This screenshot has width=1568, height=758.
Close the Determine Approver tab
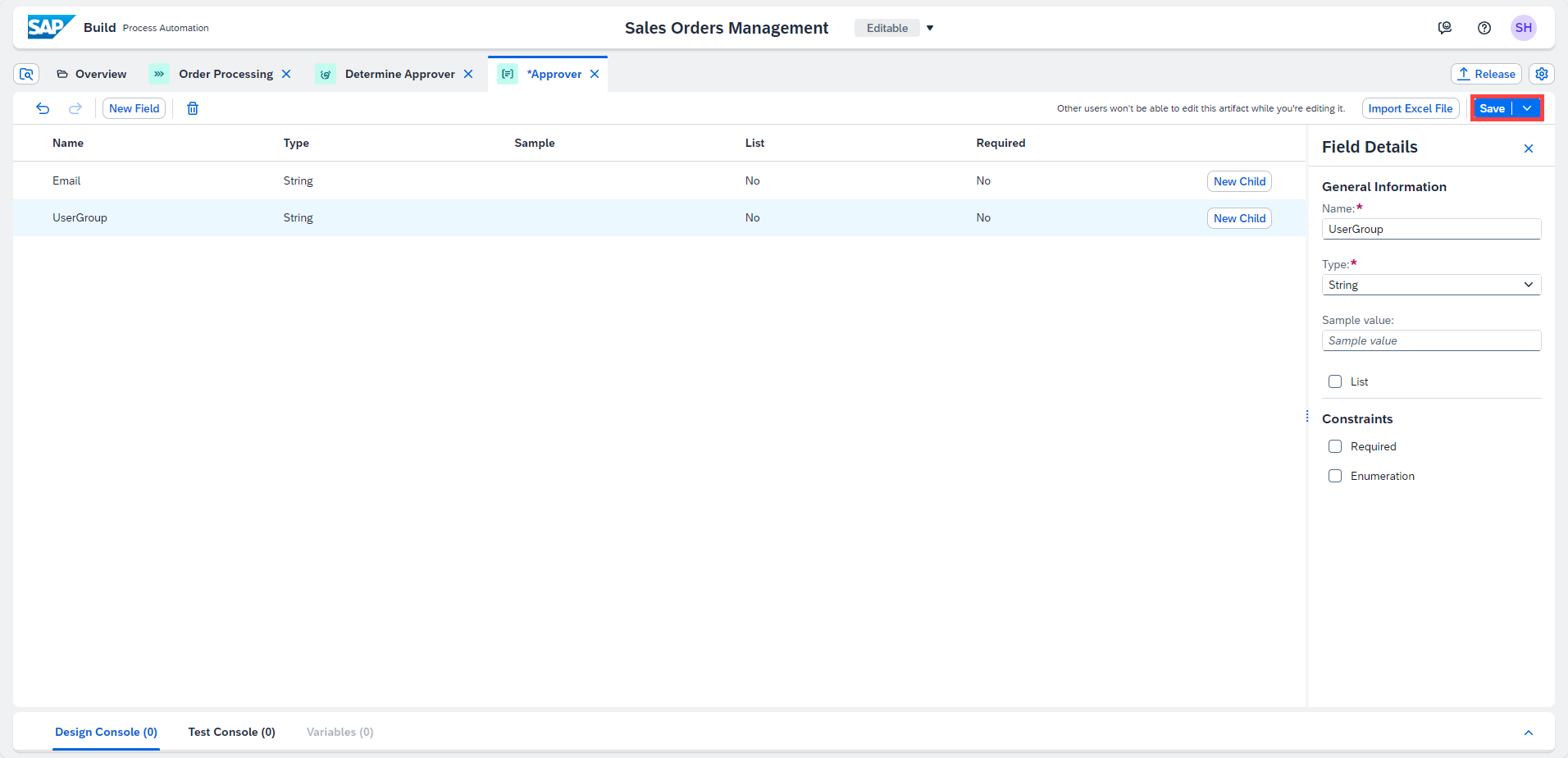coord(468,74)
